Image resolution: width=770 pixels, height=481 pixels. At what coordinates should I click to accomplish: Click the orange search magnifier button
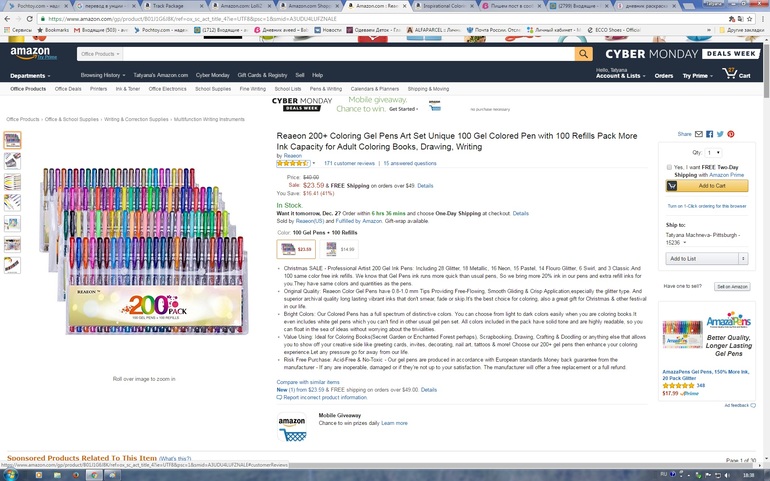(x=583, y=54)
